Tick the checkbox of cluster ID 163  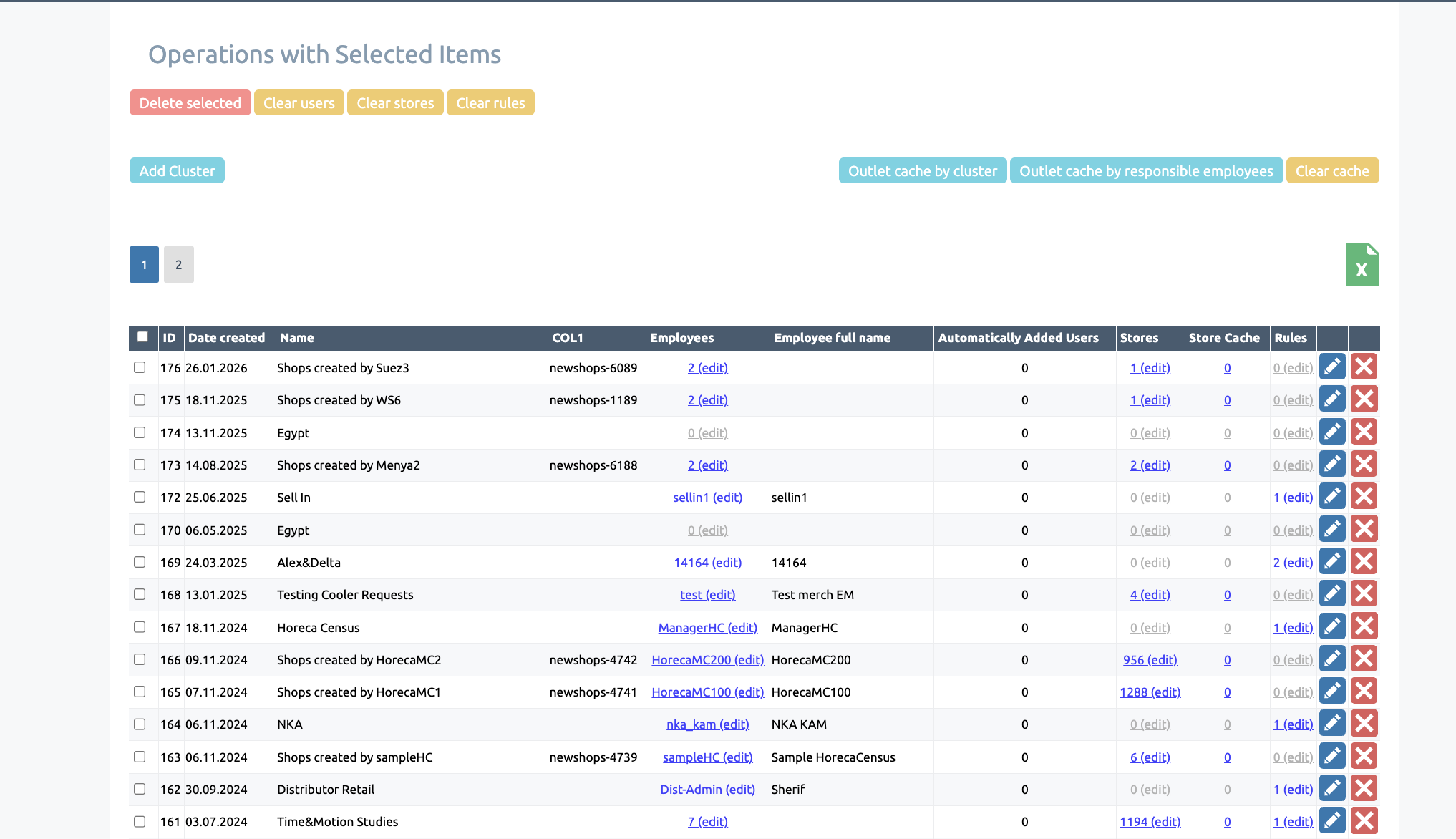coord(140,757)
